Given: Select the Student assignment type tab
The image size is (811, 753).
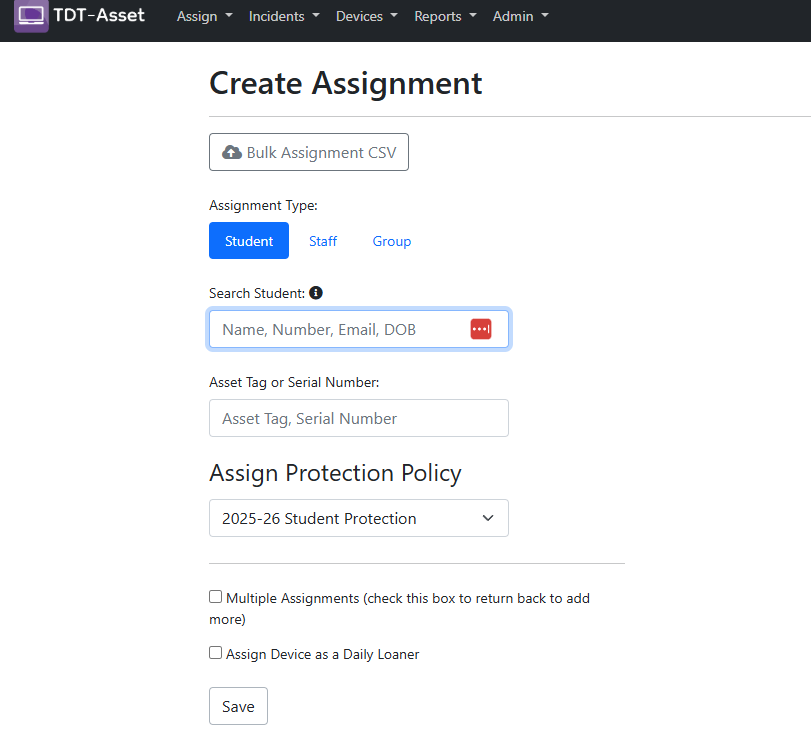Looking at the screenshot, I should coord(249,240).
